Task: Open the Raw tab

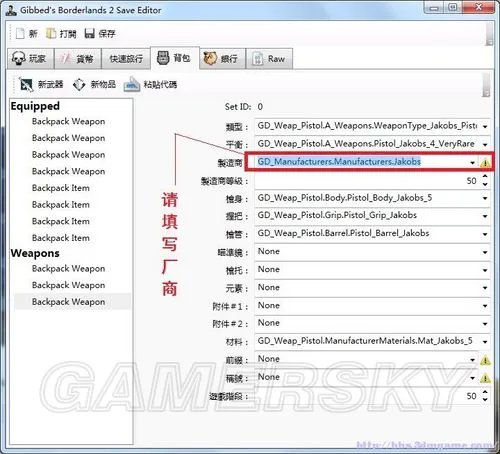Action: [x=269, y=59]
